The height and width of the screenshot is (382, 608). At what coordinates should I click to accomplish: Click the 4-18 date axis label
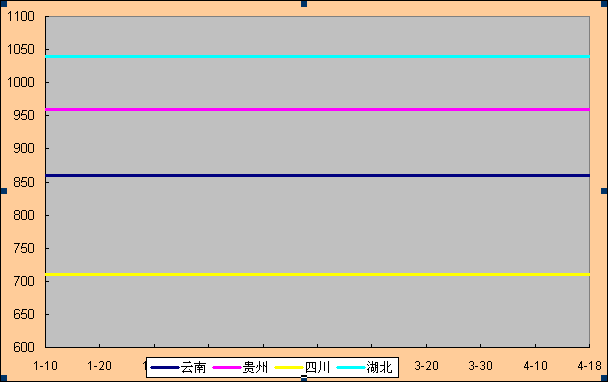point(589,366)
